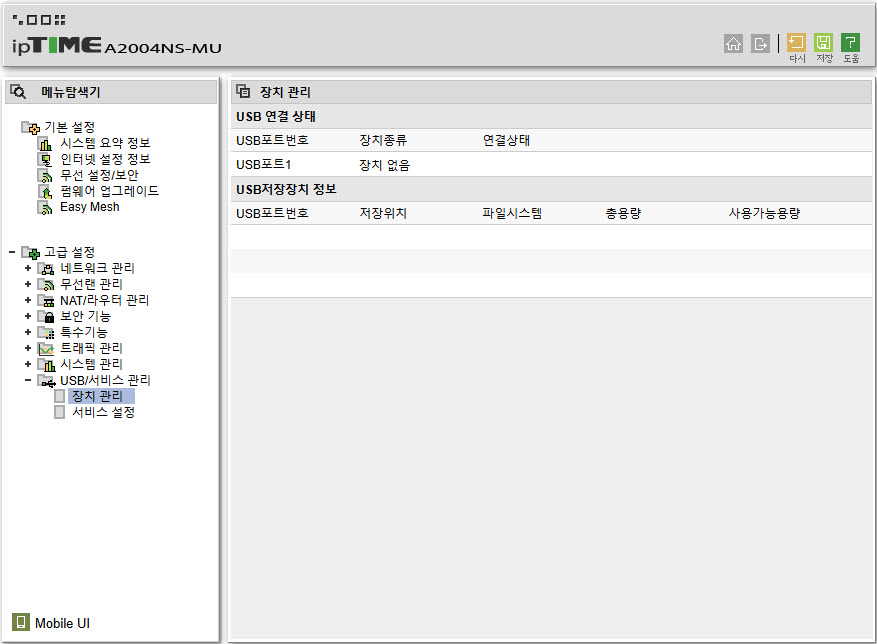Click the 고급 설정 folder icon
877x644 pixels.
point(30,253)
